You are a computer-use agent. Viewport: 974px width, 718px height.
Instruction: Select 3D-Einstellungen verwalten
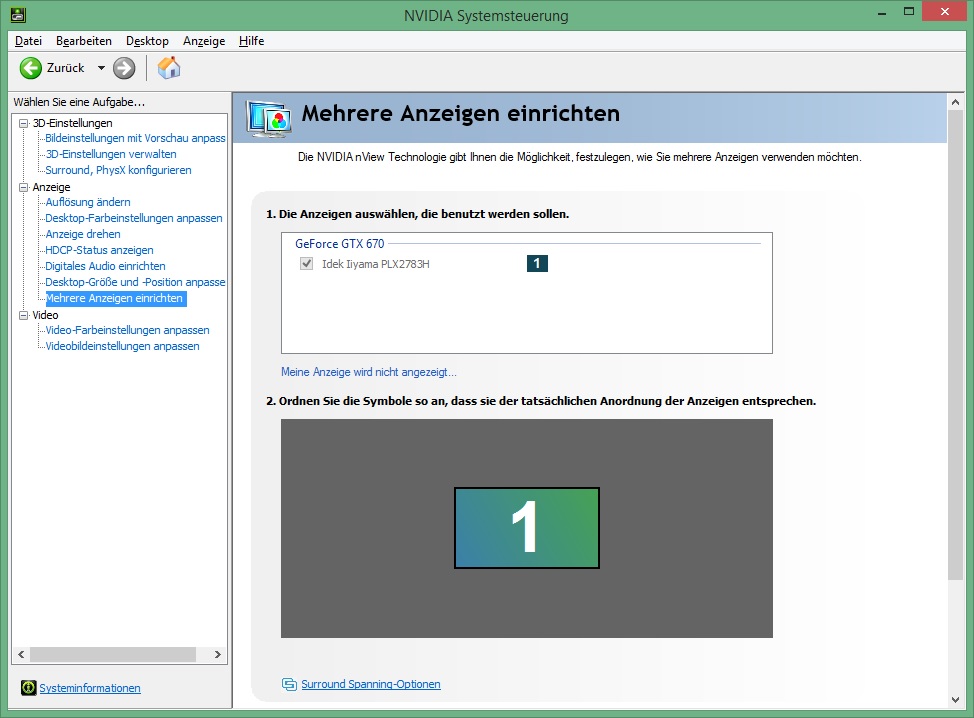tap(111, 154)
